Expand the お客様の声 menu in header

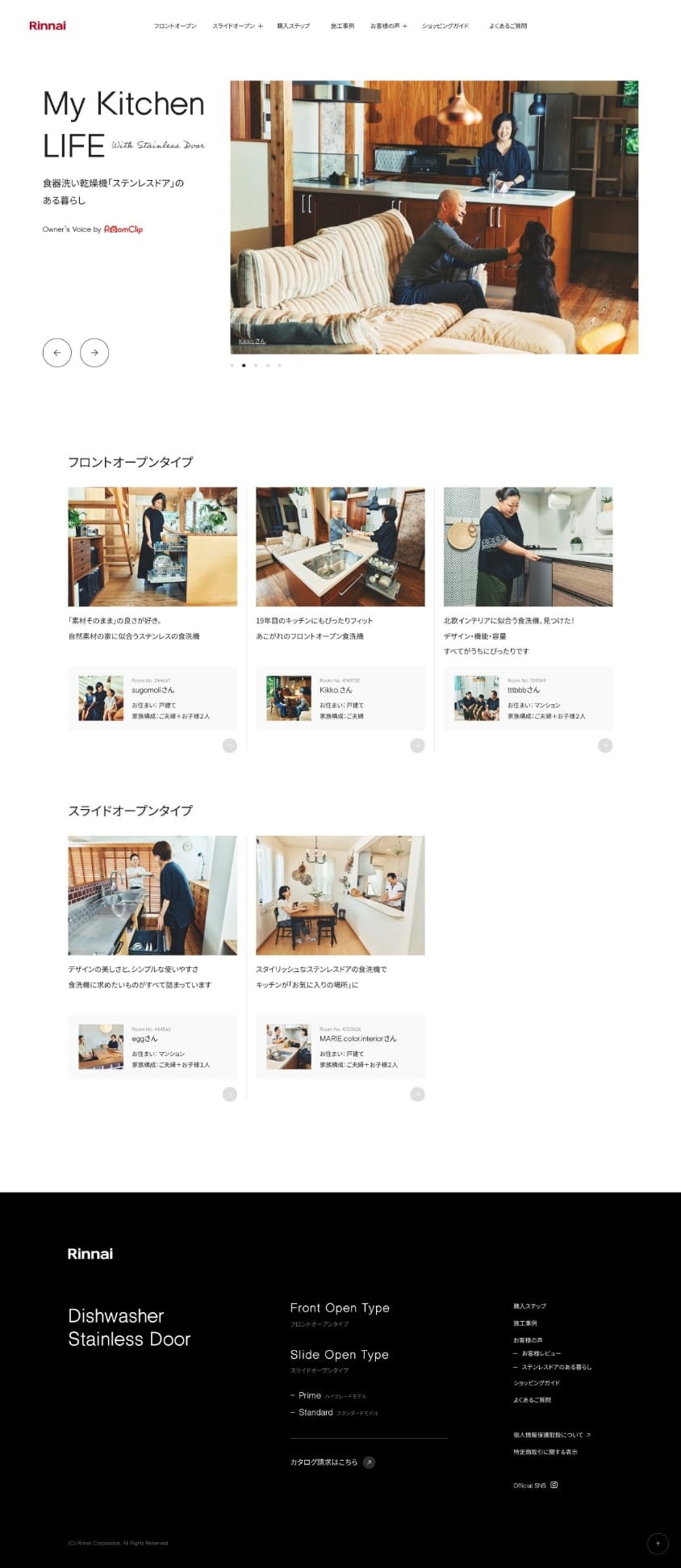(388, 26)
